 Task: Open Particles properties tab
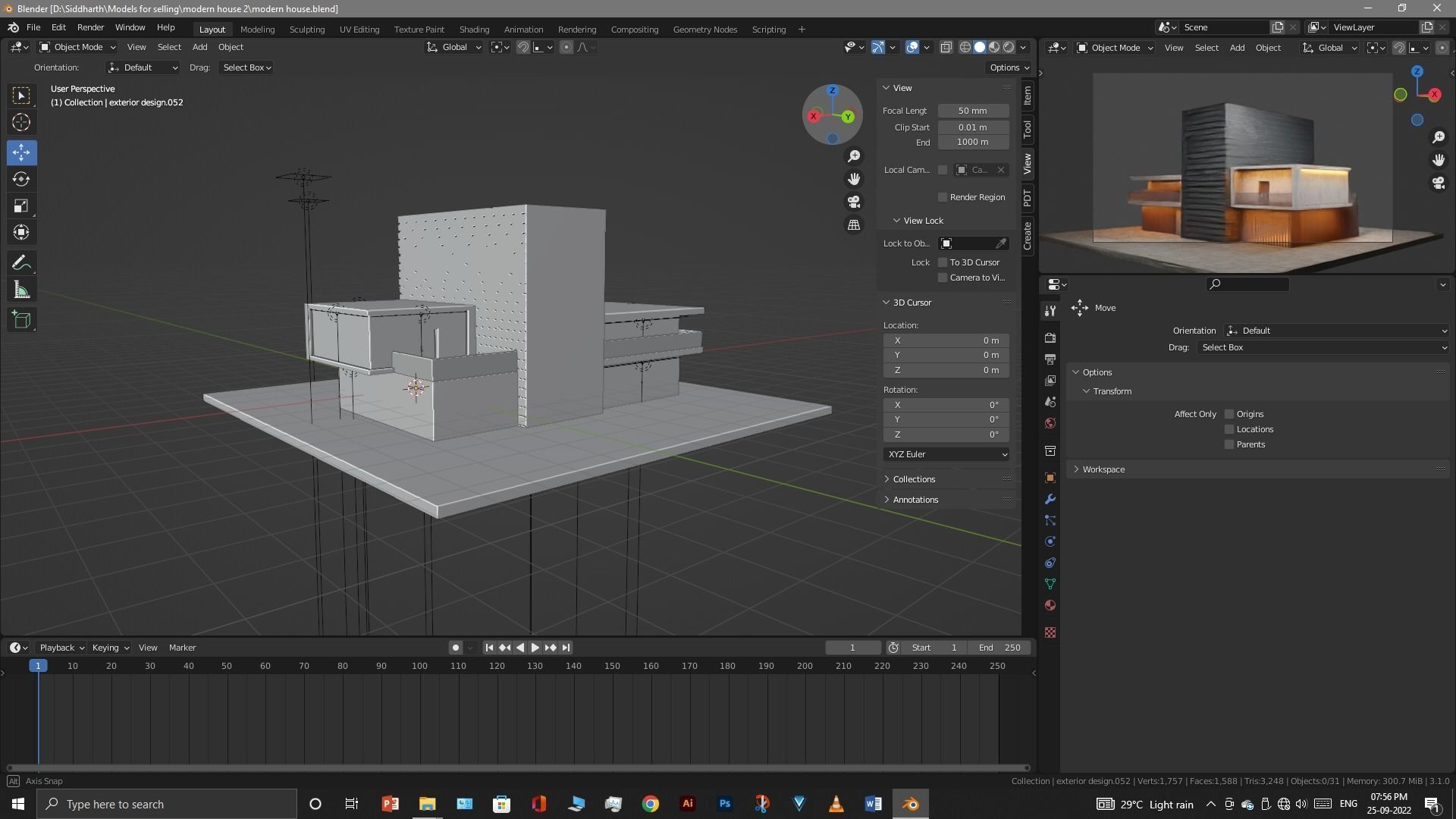[x=1050, y=520]
